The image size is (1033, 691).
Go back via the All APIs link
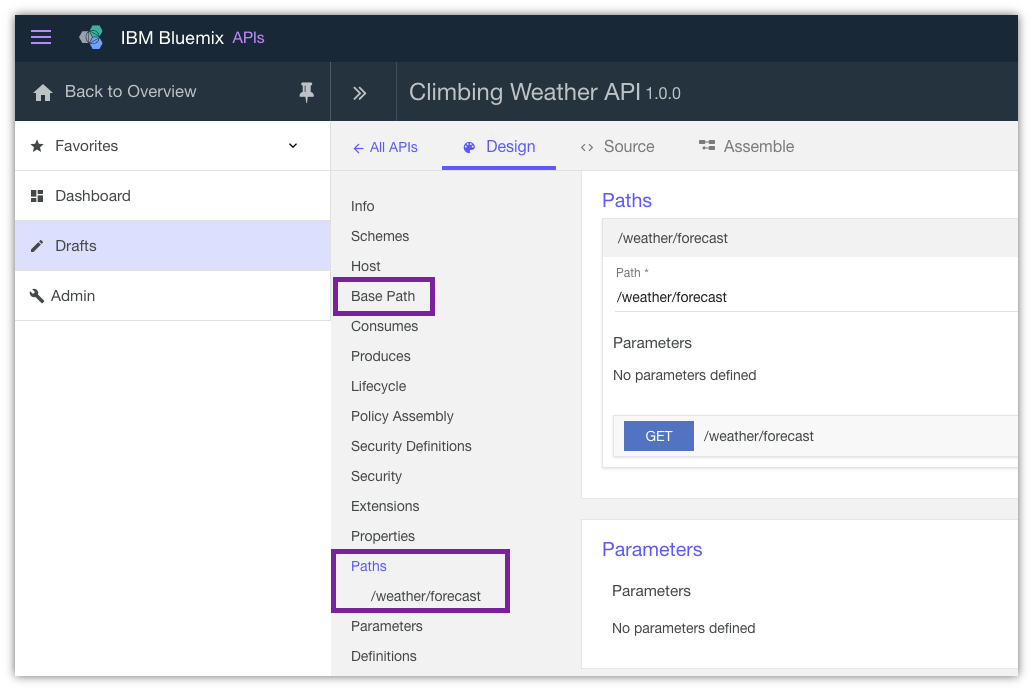pos(385,146)
